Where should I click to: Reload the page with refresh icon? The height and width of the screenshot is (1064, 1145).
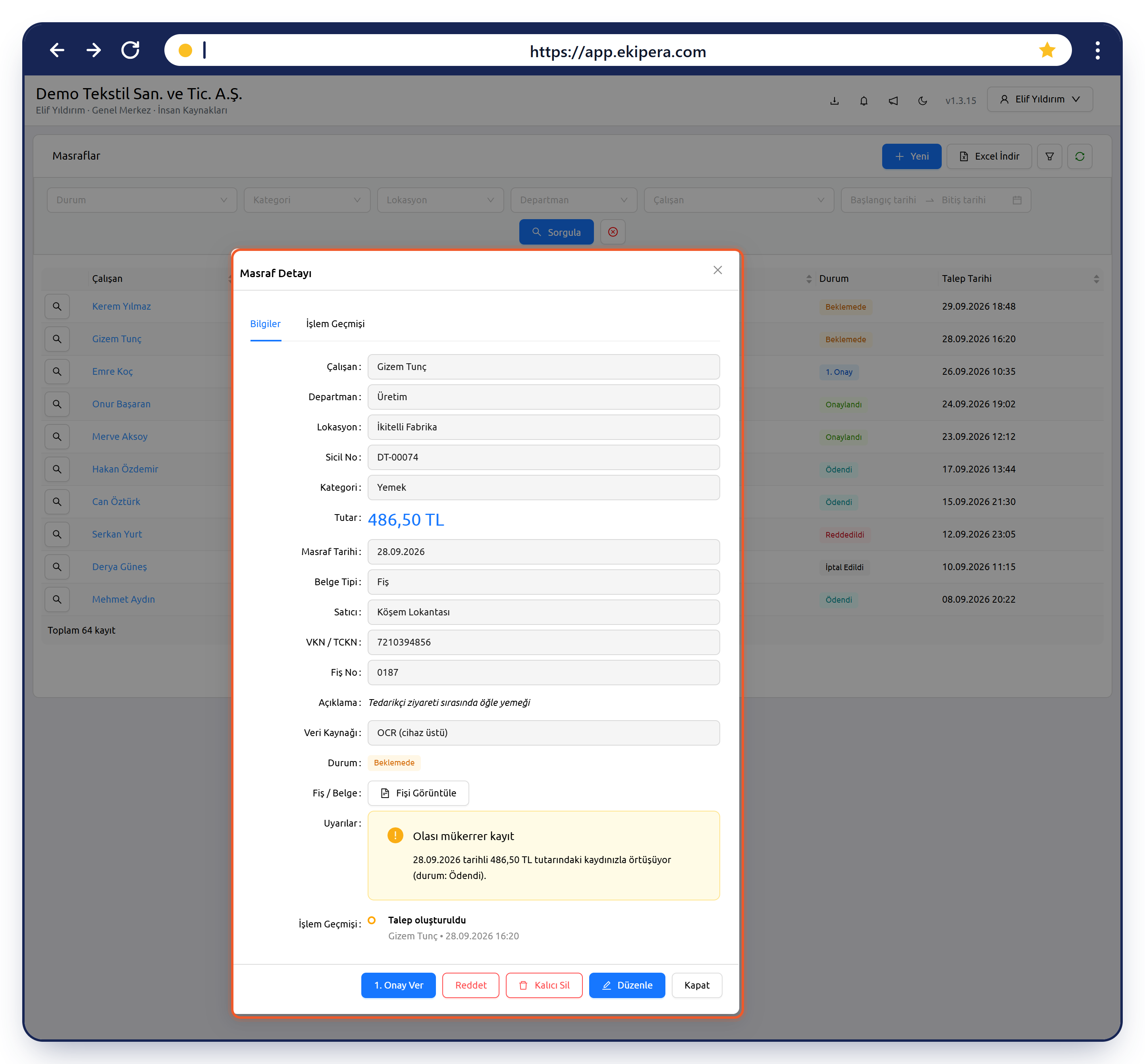pyautogui.click(x=131, y=50)
